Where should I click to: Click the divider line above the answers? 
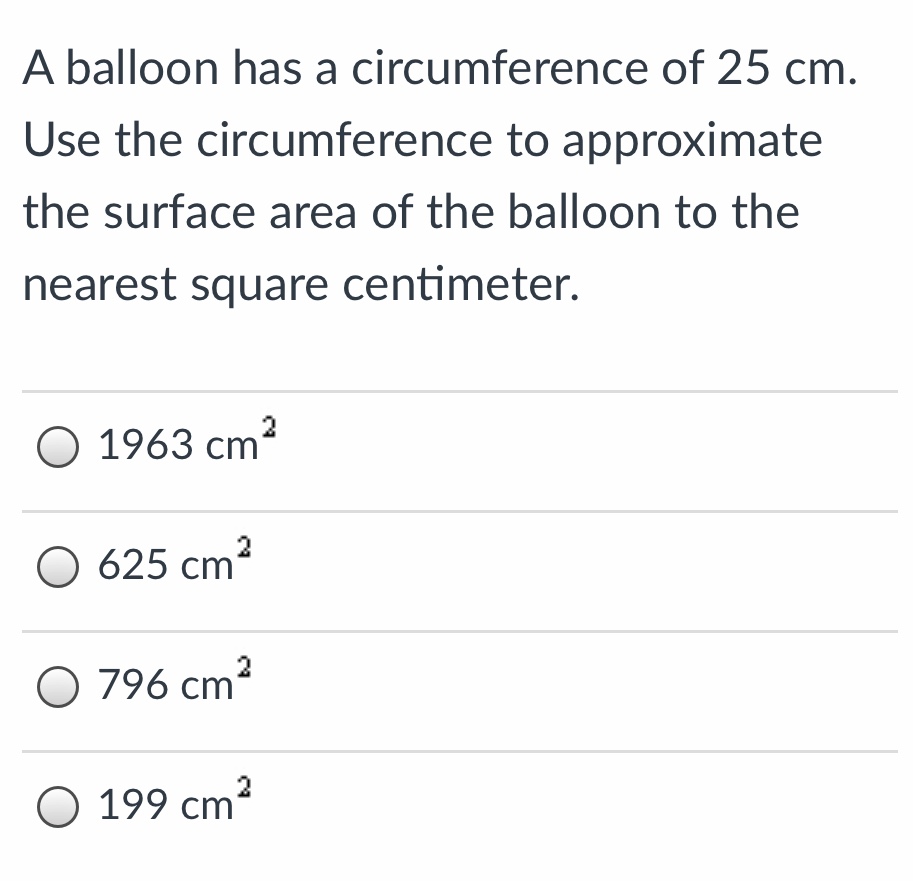(x=456, y=388)
